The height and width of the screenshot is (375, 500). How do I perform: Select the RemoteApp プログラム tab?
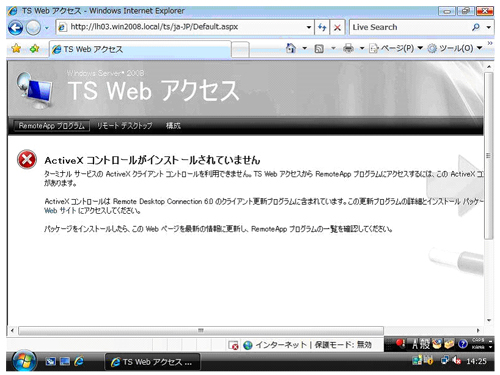[52, 126]
